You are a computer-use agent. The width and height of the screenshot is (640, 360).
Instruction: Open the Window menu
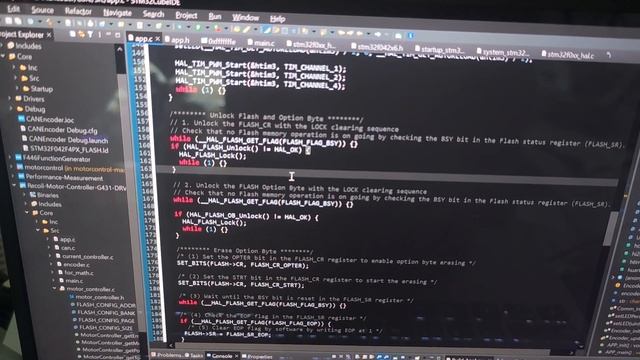coord(245,18)
